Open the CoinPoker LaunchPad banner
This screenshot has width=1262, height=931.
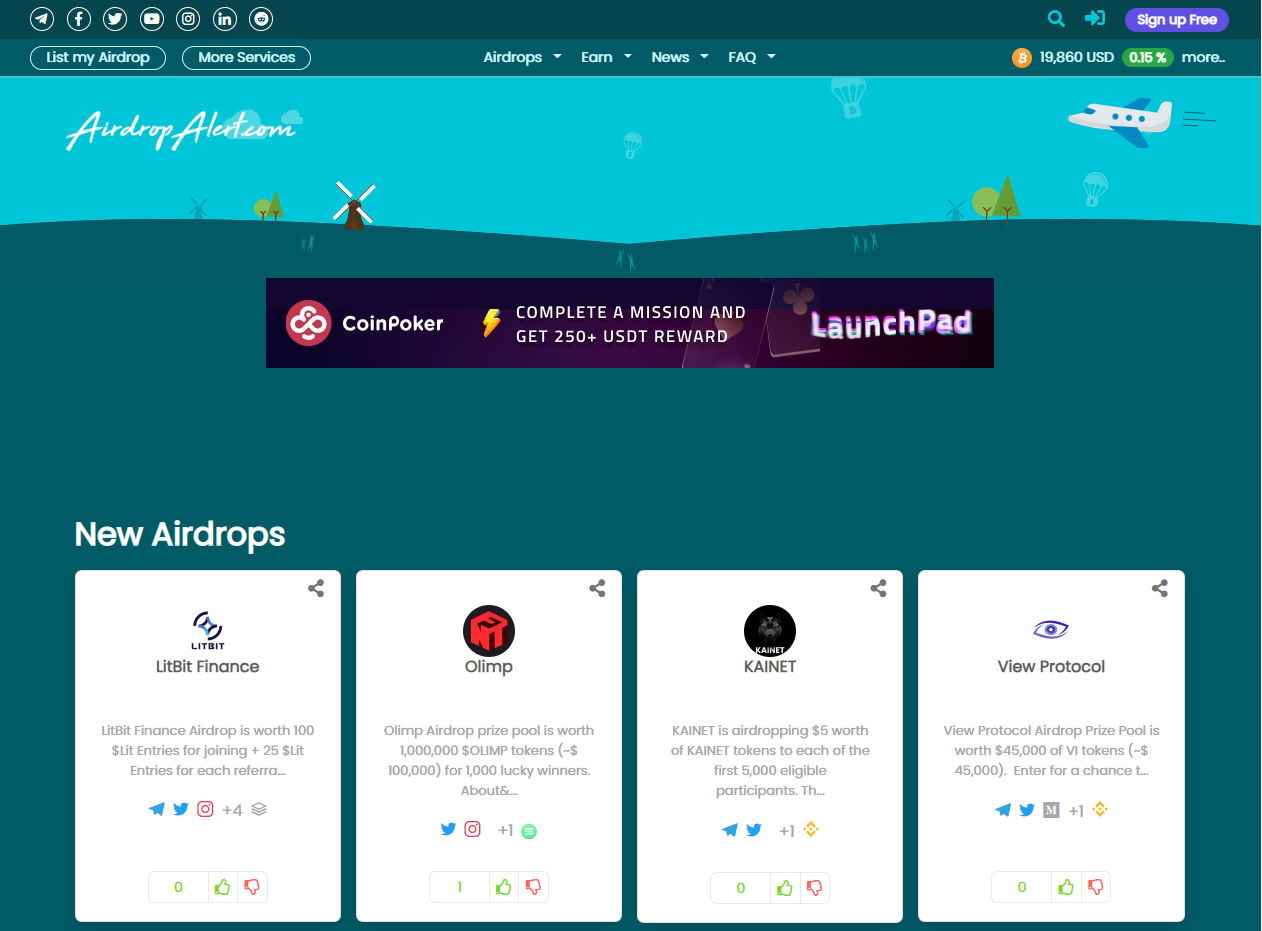point(629,322)
